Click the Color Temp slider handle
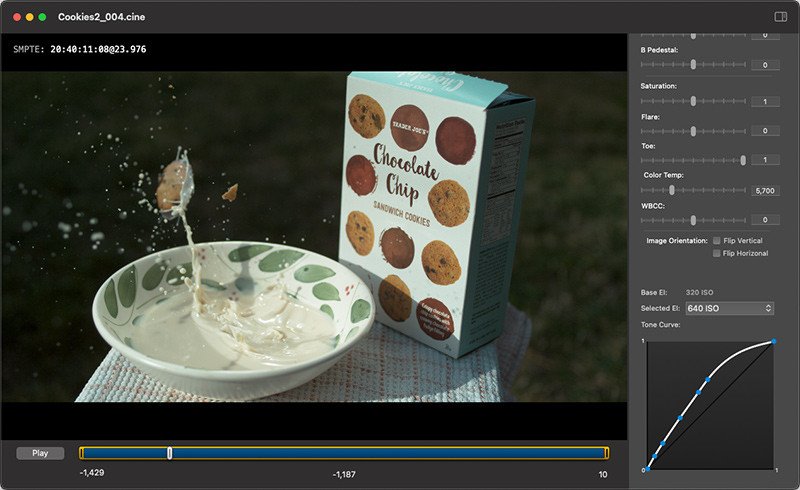This screenshot has width=800, height=490. [x=672, y=190]
